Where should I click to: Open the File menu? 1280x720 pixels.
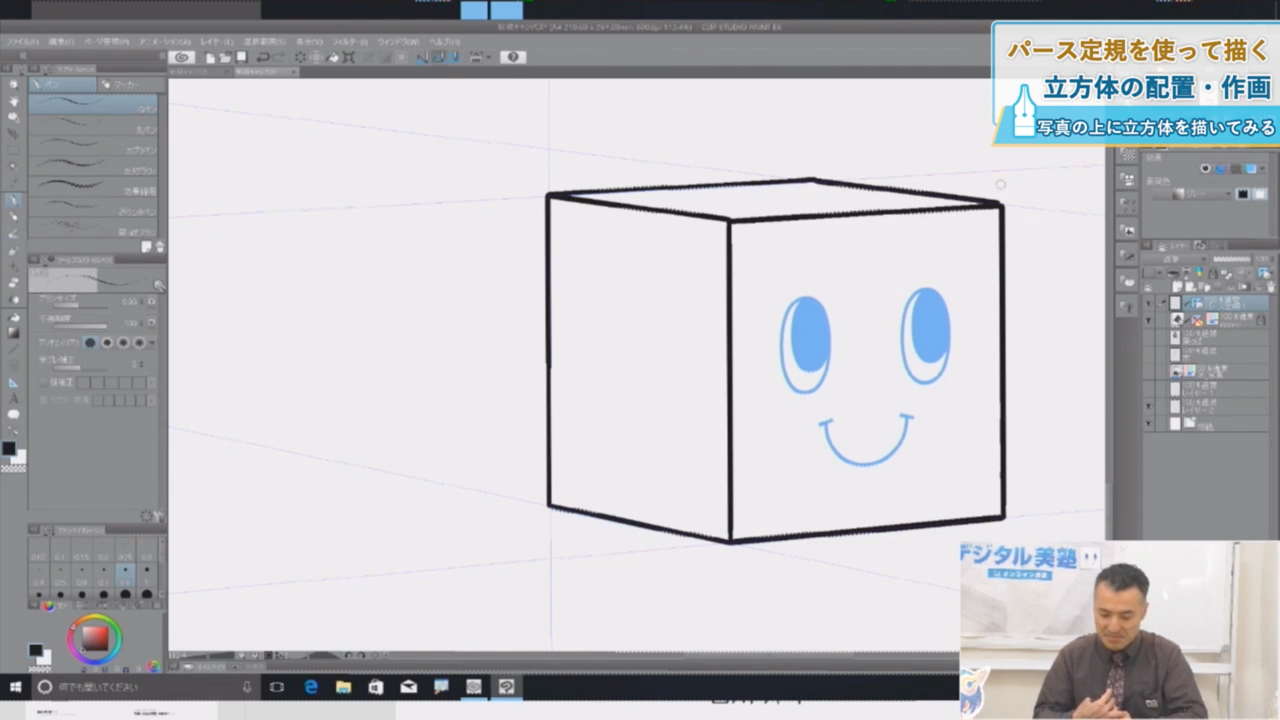coord(22,42)
